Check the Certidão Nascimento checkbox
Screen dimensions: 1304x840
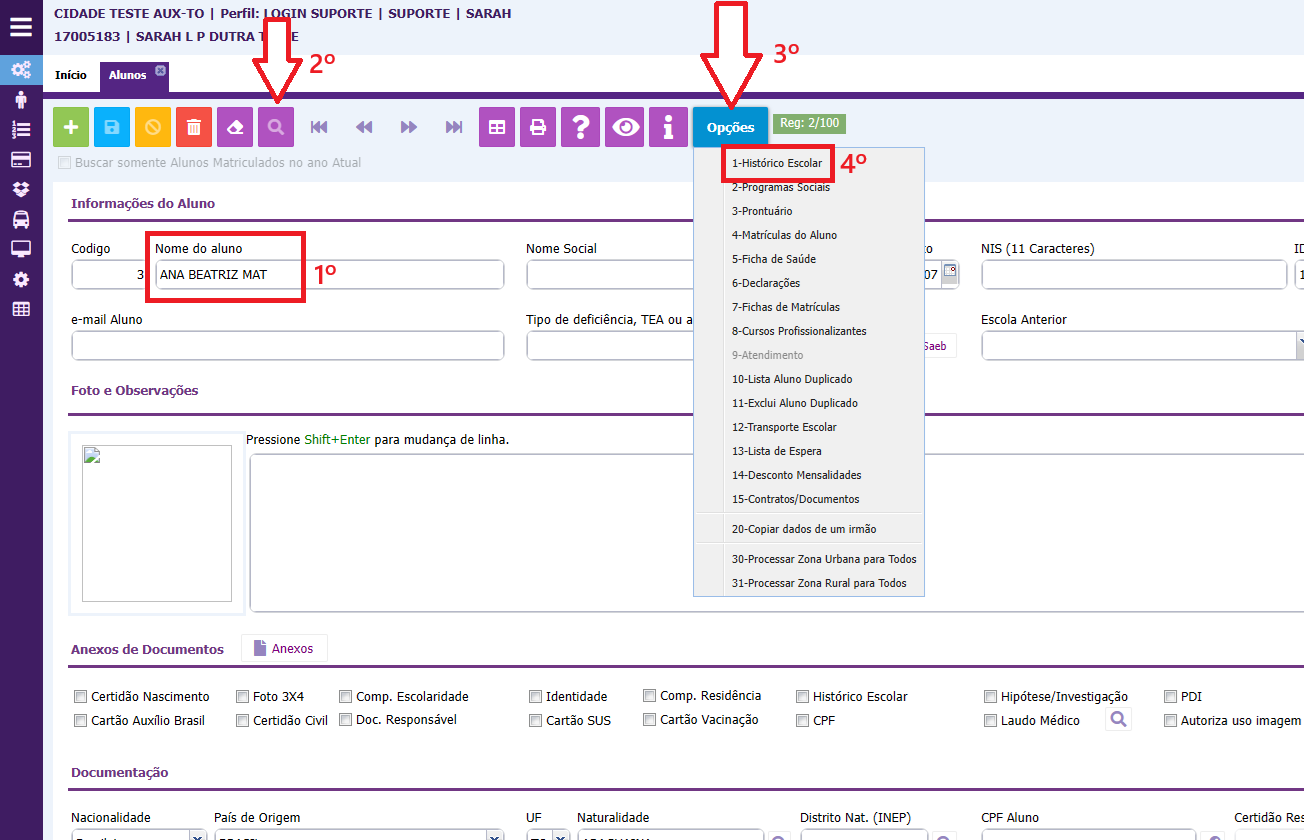pyautogui.click(x=80, y=697)
